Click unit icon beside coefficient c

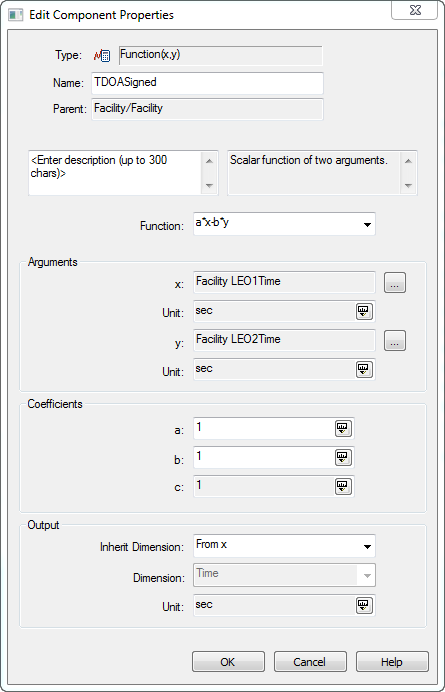pos(343,486)
